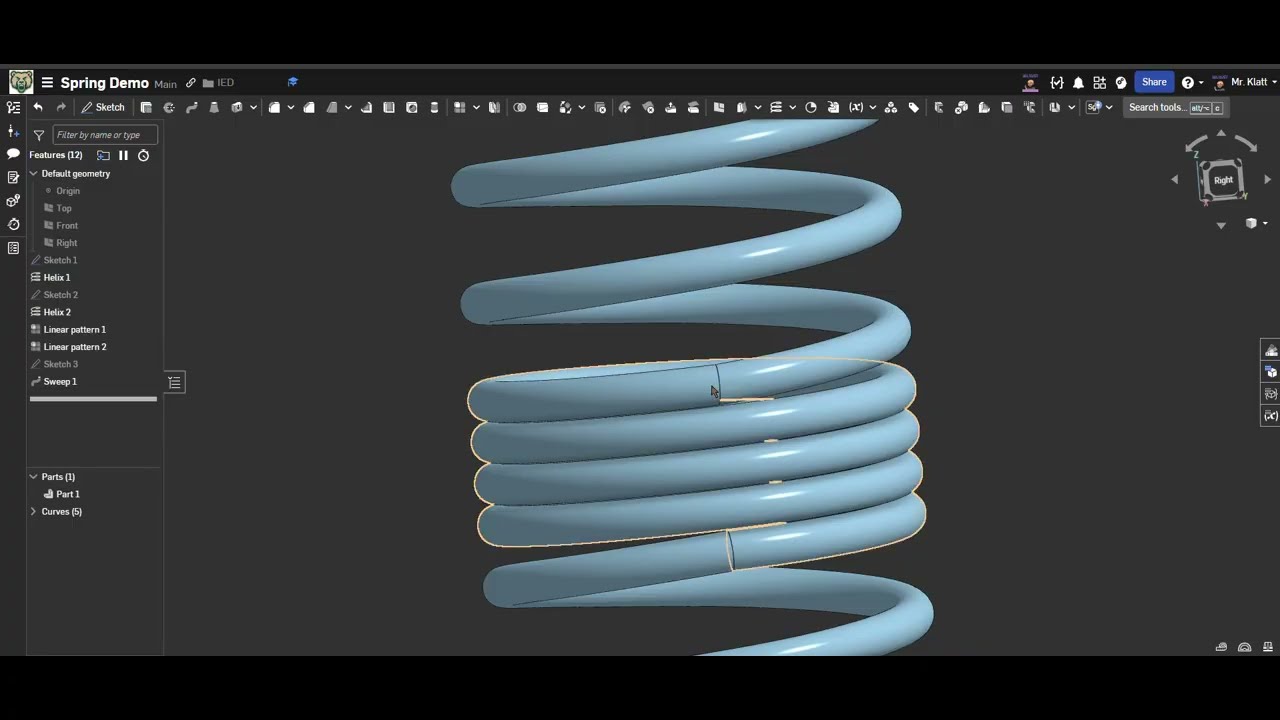Click the undo arrow icon

coord(38,107)
